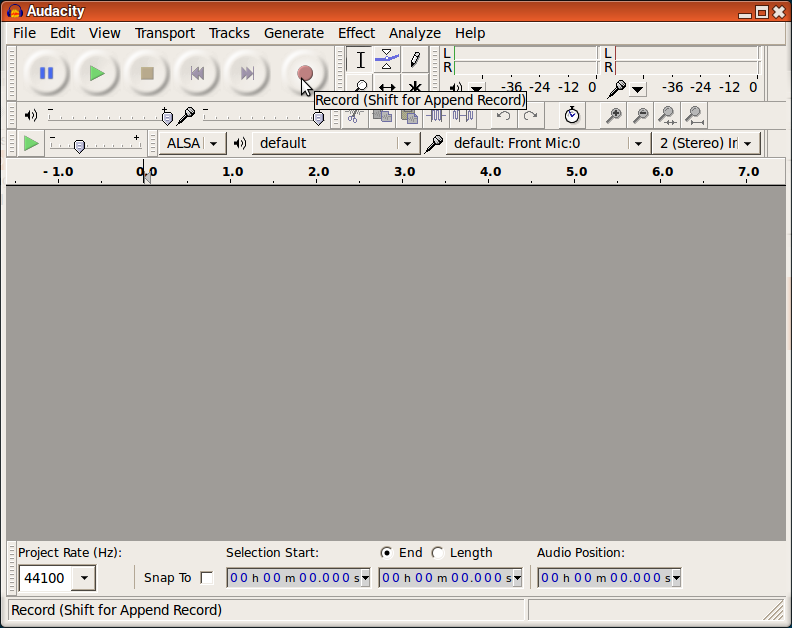This screenshot has width=792, height=628.
Task: Select the Selection (I-beam) tool
Action: point(361,60)
